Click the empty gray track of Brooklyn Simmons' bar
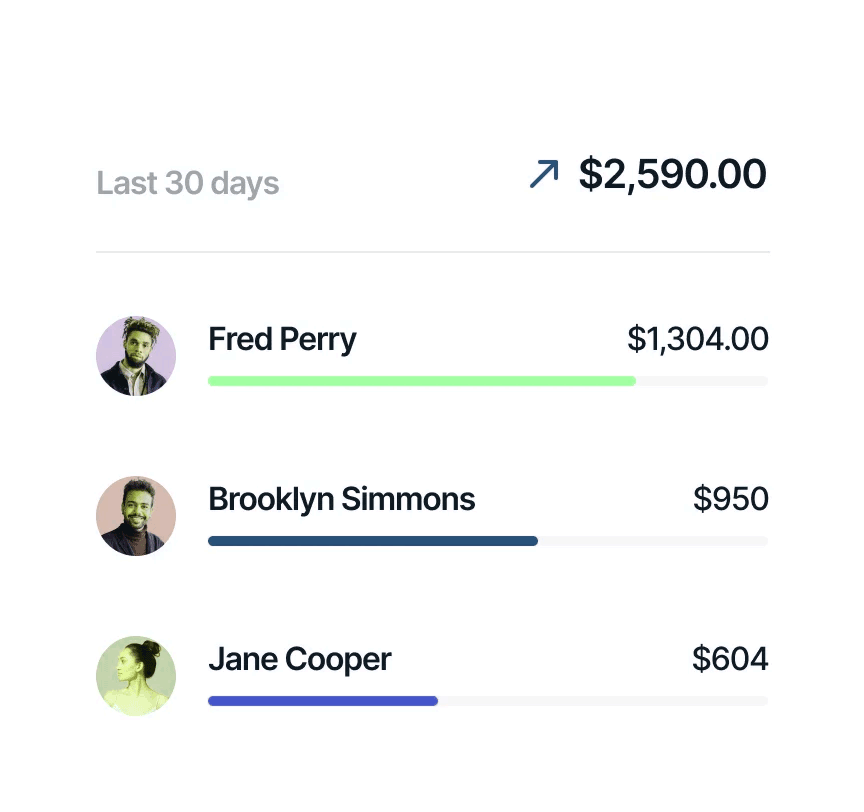Viewport: 864px width, 812px height. point(652,541)
